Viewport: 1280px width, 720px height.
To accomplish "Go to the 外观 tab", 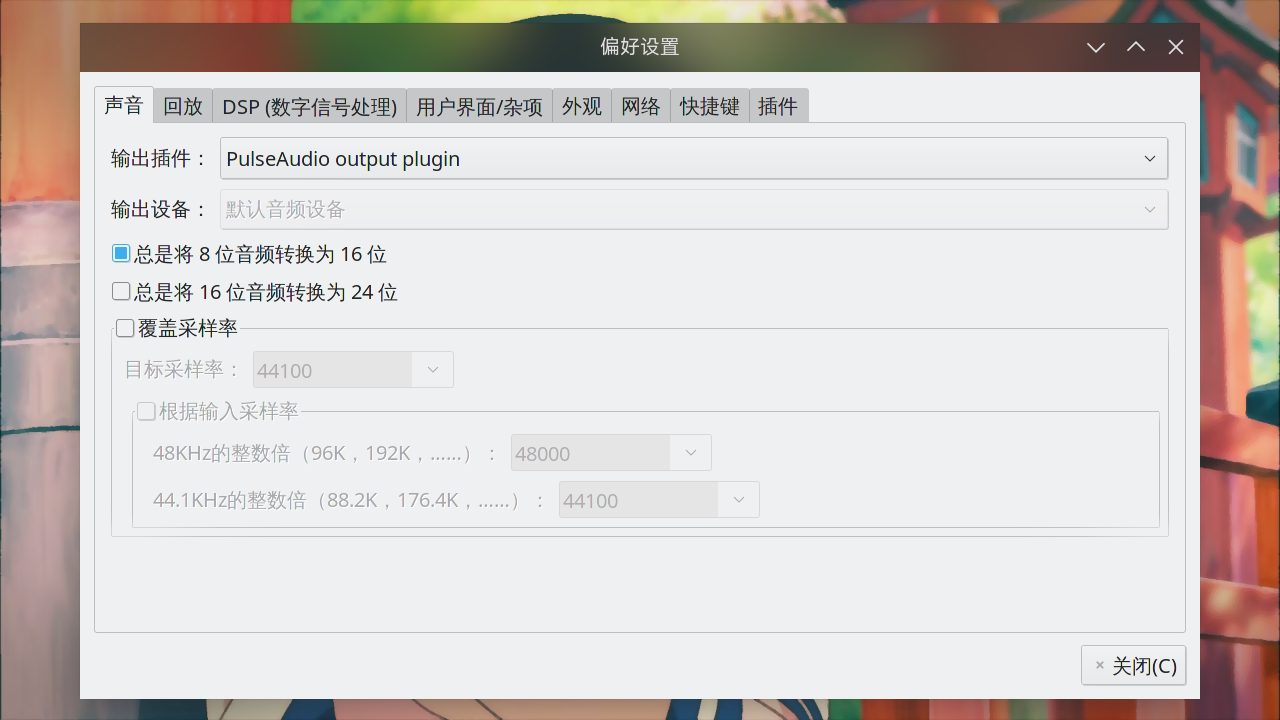I will (x=581, y=106).
